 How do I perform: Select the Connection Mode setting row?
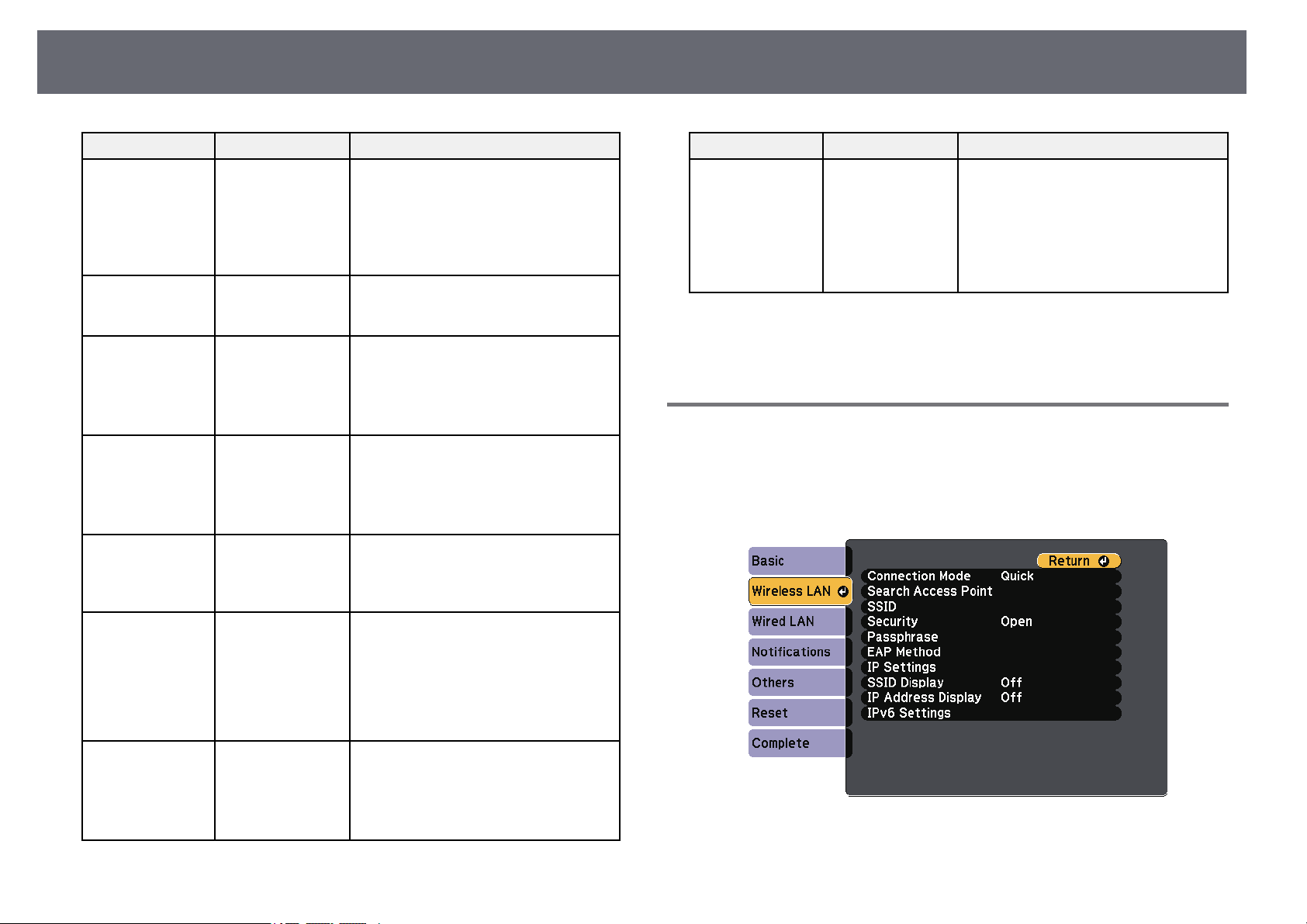coord(991,576)
